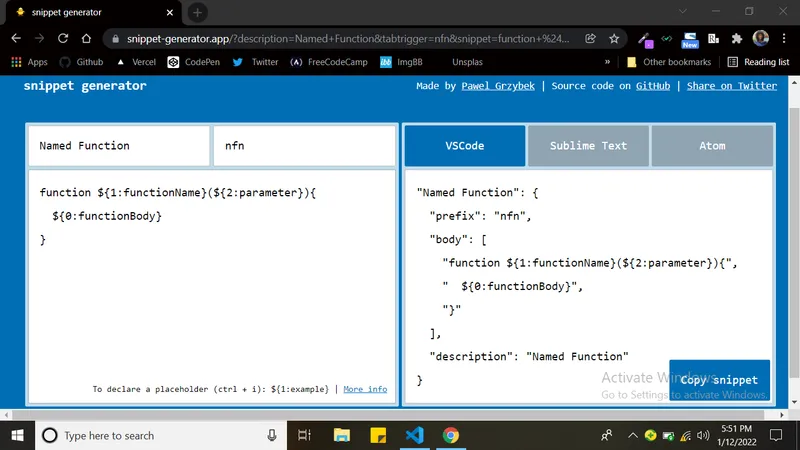Screen dimensions: 800x450
Task: Open the clock showing 5:51 PM
Action: (x=736, y=436)
